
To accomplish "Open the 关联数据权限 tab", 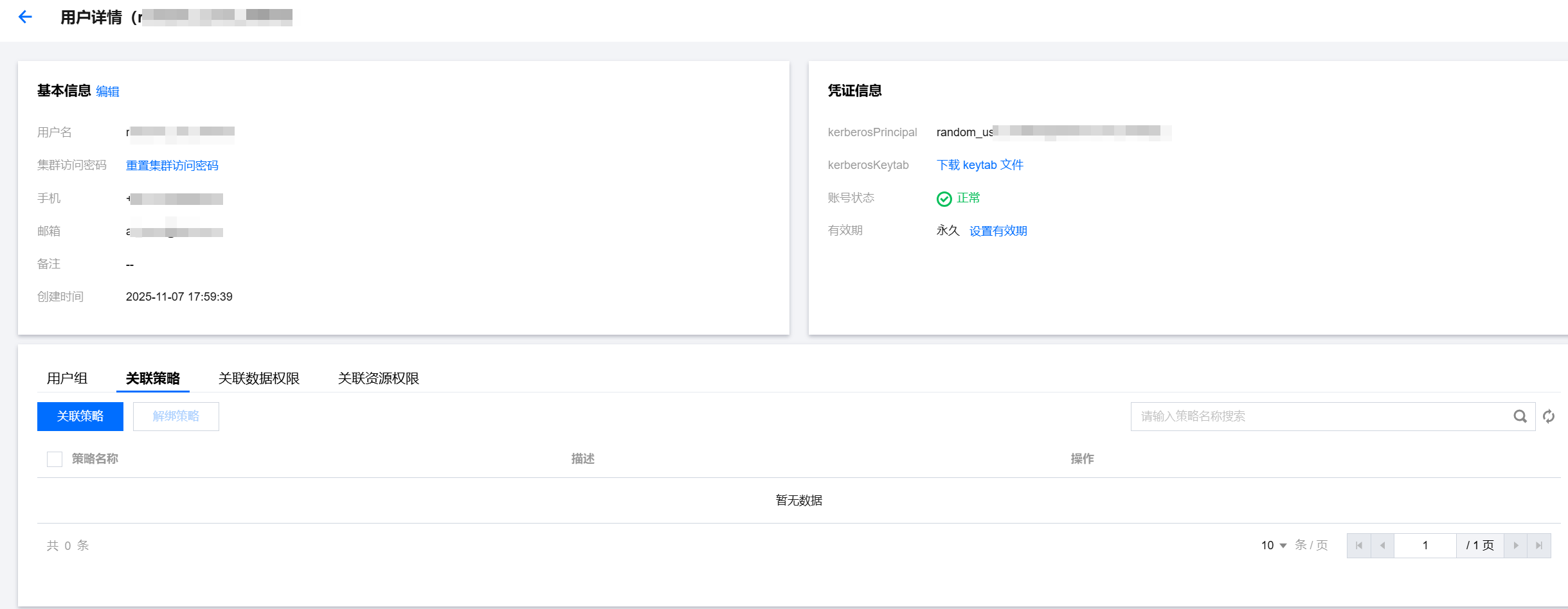I will (x=259, y=378).
